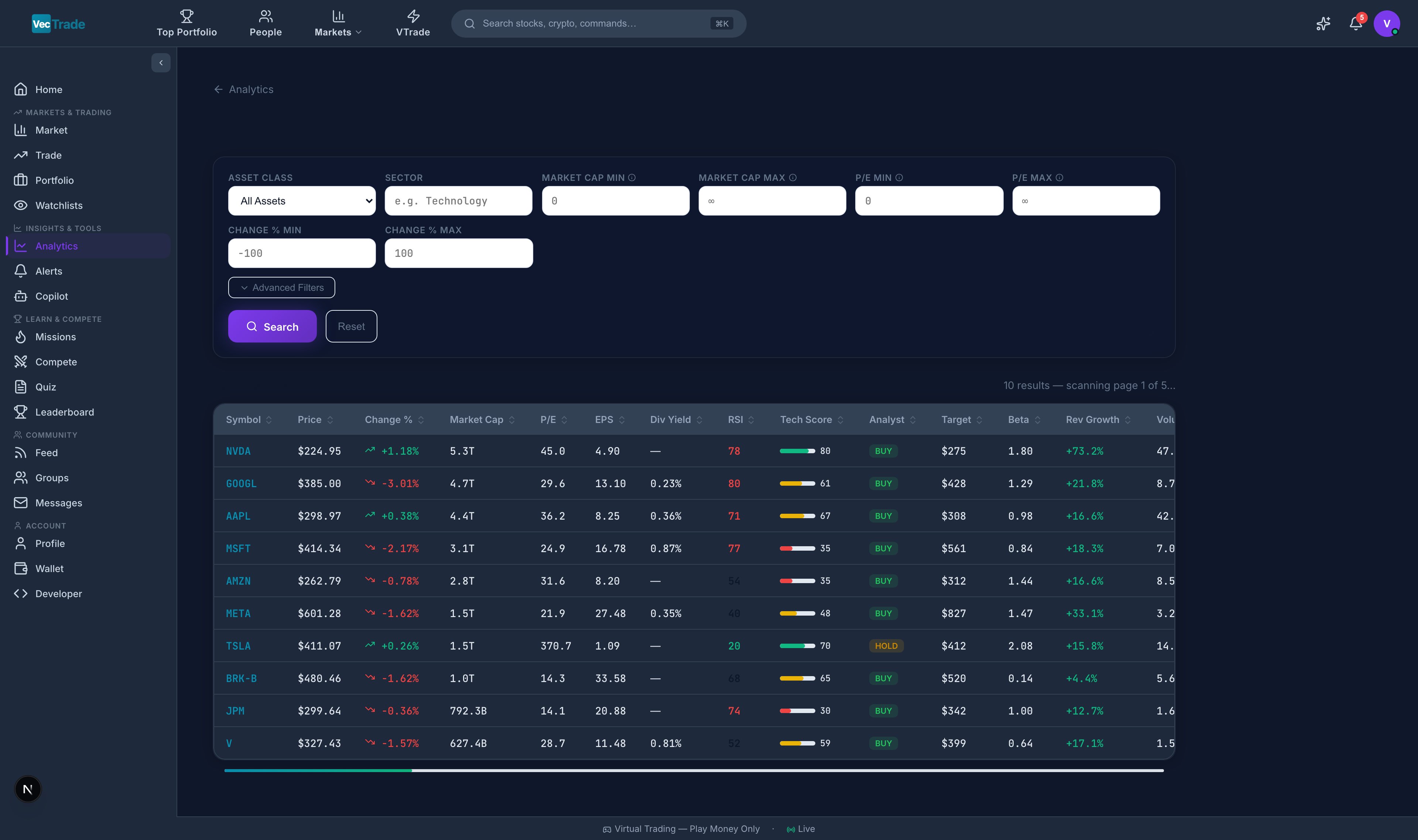Click the Analytics back arrow link
Image resolution: width=1418 pixels, height=840 pixels.
(243, 89)
